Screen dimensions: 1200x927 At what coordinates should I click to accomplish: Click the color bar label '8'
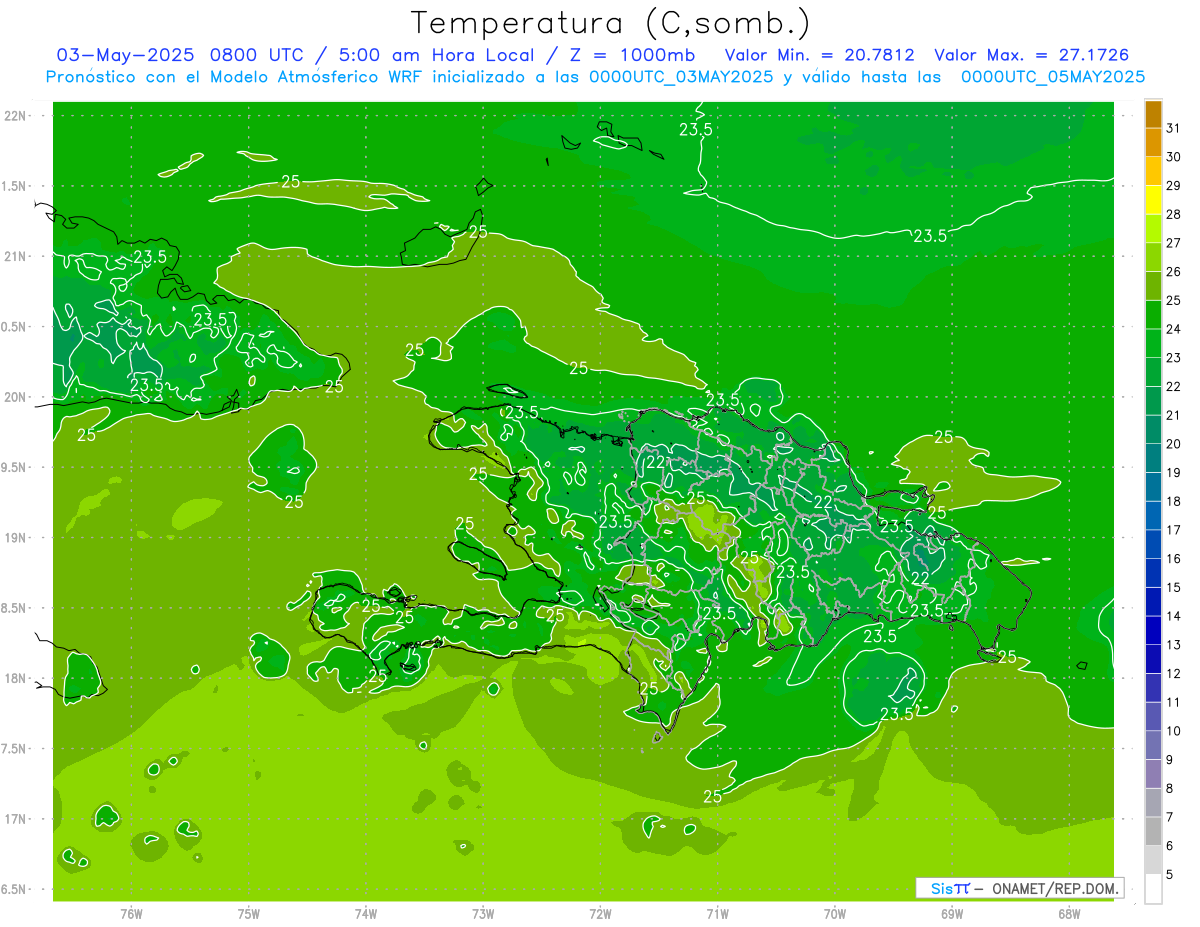[x=1170, y=788]
